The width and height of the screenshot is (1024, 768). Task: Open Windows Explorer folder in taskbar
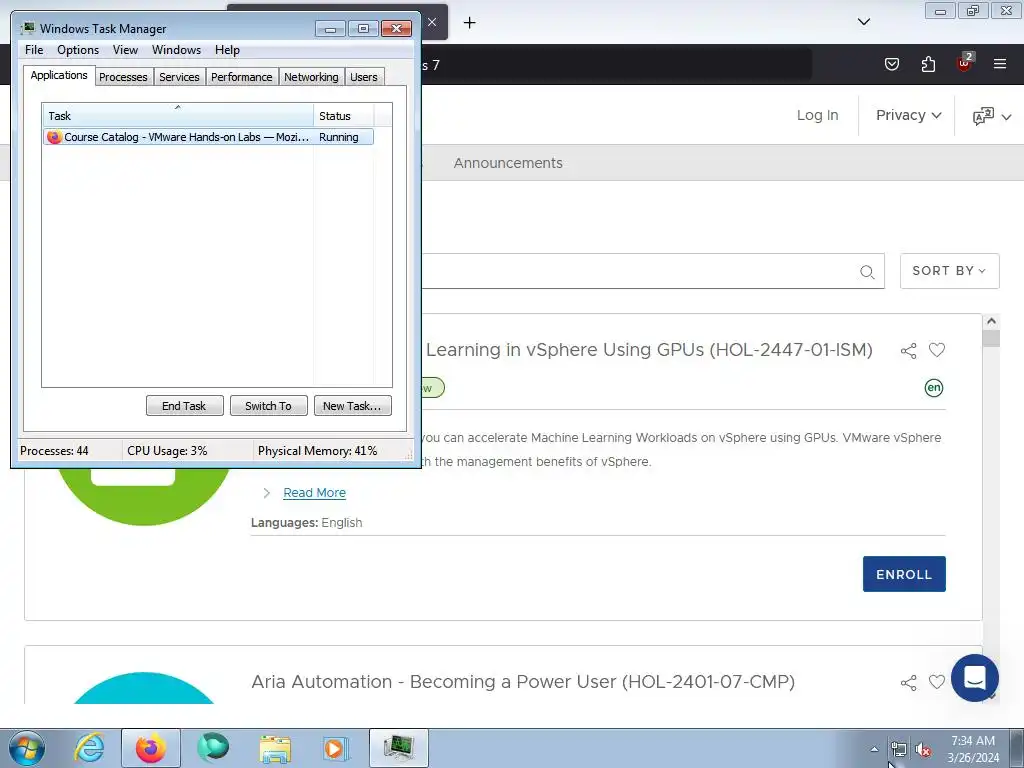coord(275,748)
